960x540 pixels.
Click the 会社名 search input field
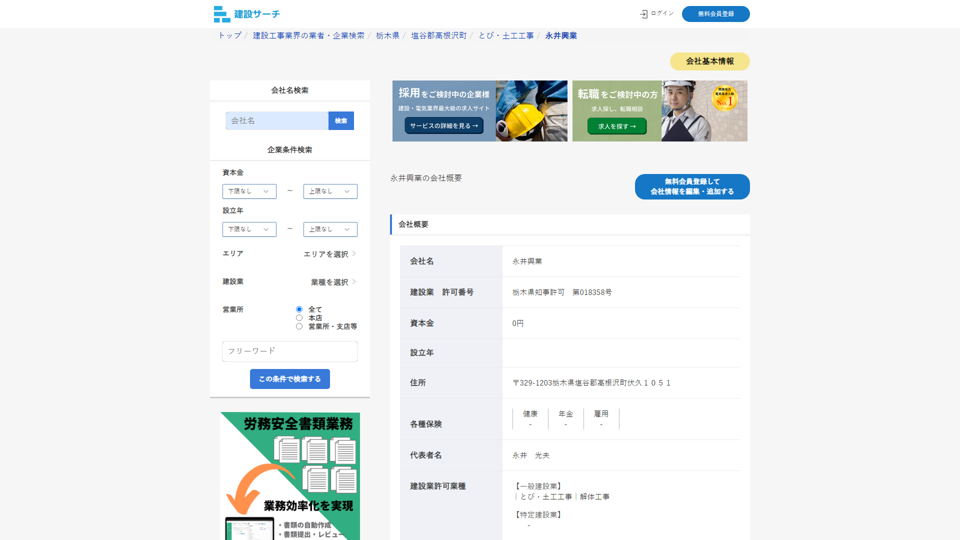[x=277, y=120]
